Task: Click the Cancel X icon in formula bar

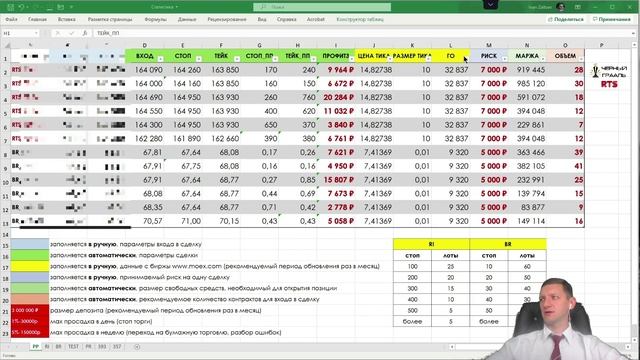Action: pyautogui.click(x=58, y=33)
